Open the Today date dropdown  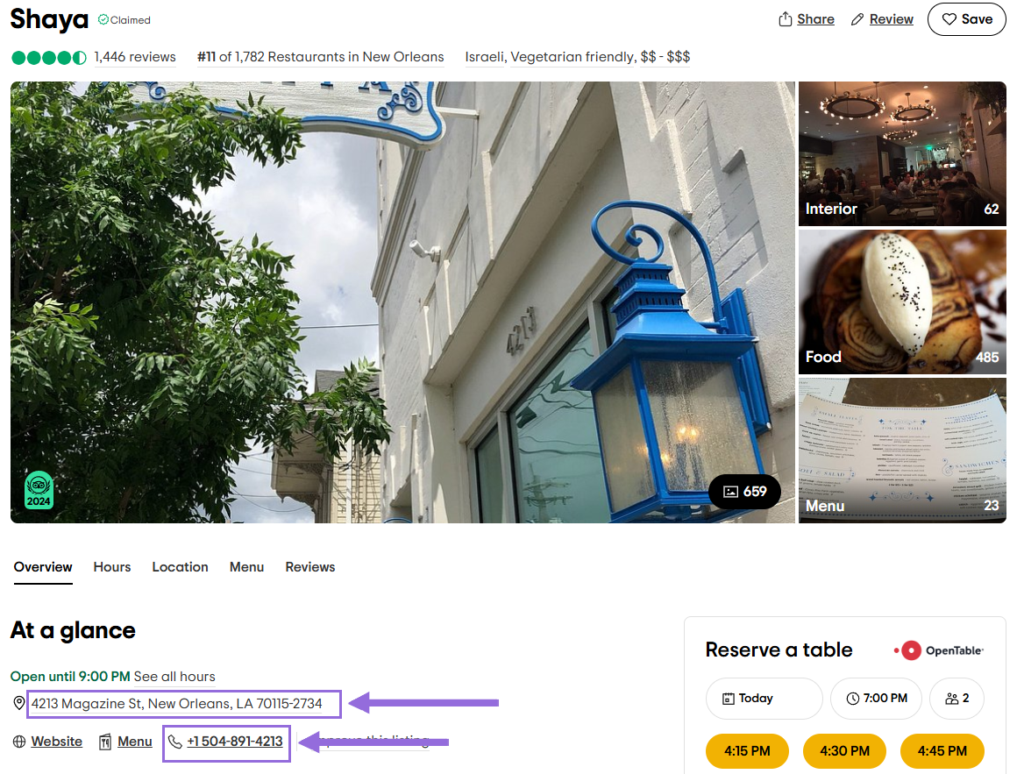764,699
